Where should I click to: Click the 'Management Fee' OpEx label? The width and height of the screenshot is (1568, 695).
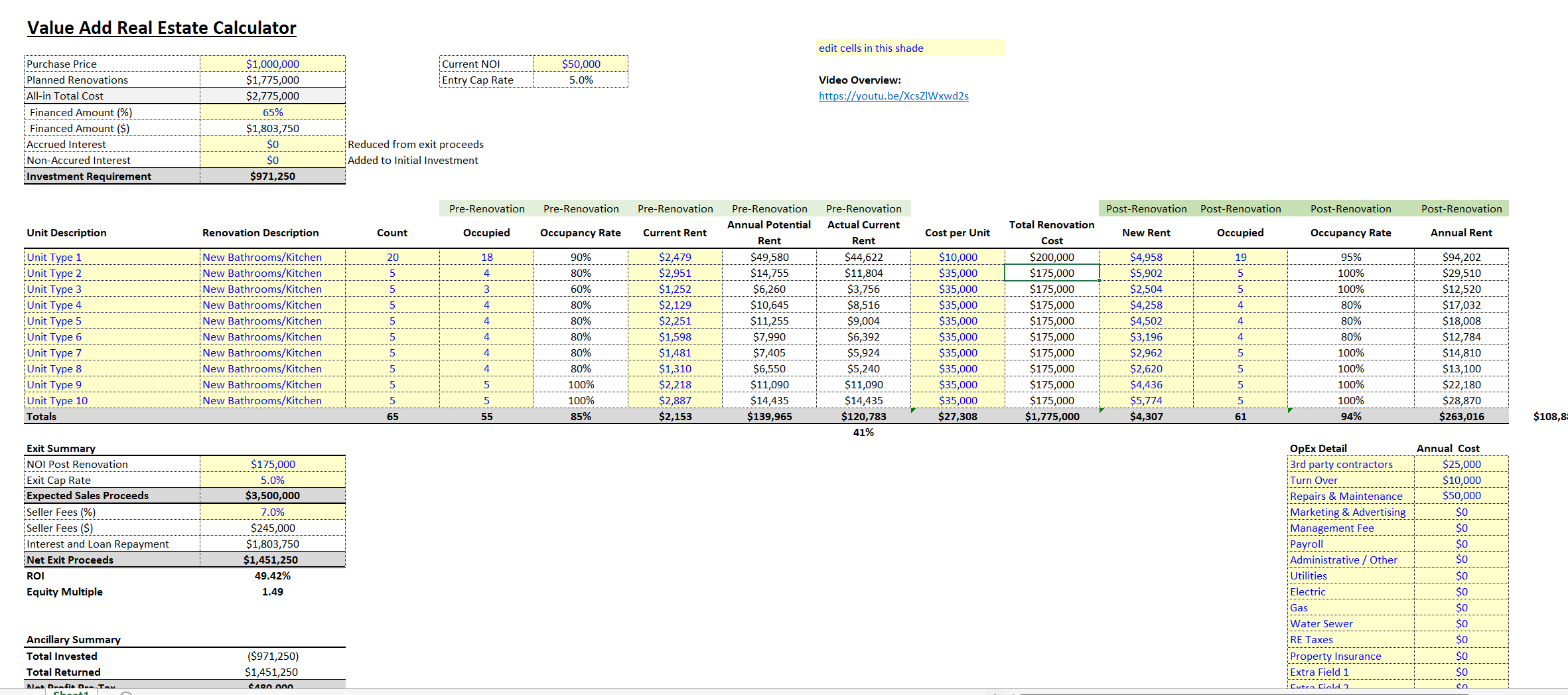point(1332,528)
